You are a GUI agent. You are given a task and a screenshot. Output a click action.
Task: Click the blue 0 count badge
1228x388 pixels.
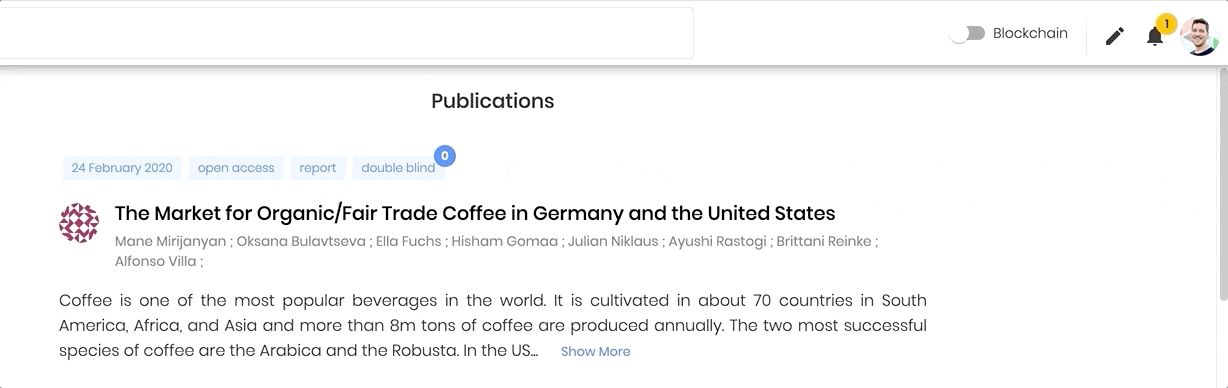tap(445, 156)
